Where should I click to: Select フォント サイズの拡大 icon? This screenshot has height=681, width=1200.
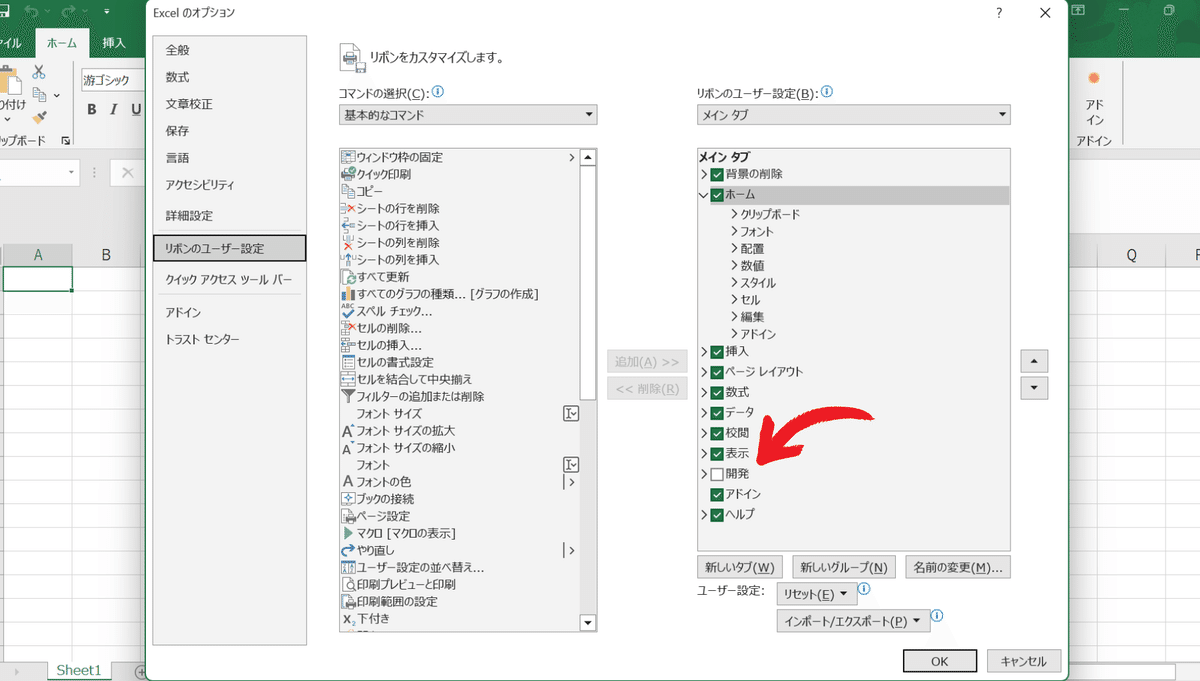pos(348,430)
